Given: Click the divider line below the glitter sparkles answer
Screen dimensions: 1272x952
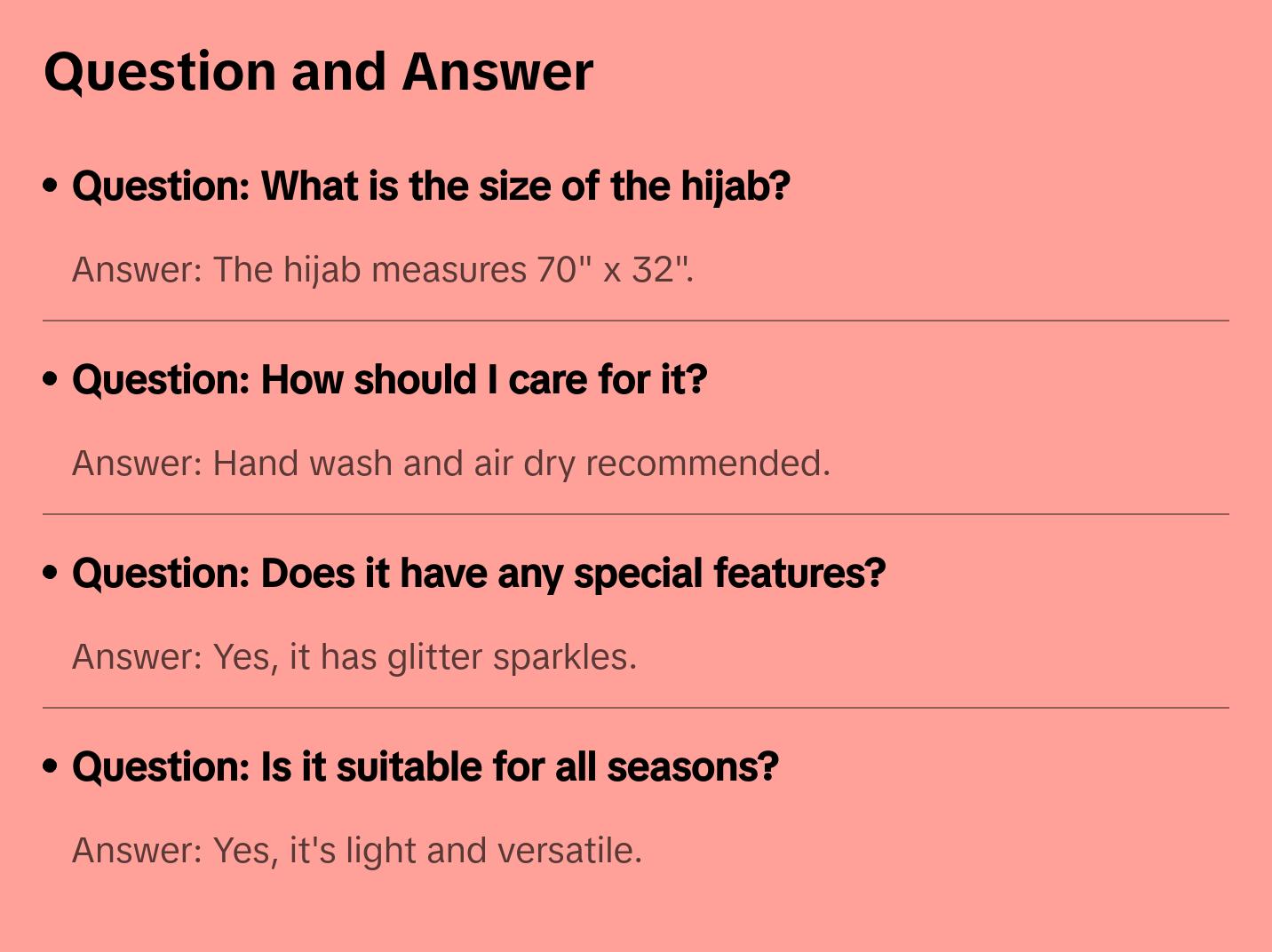Looking at the screenshot, I should 635,708.
